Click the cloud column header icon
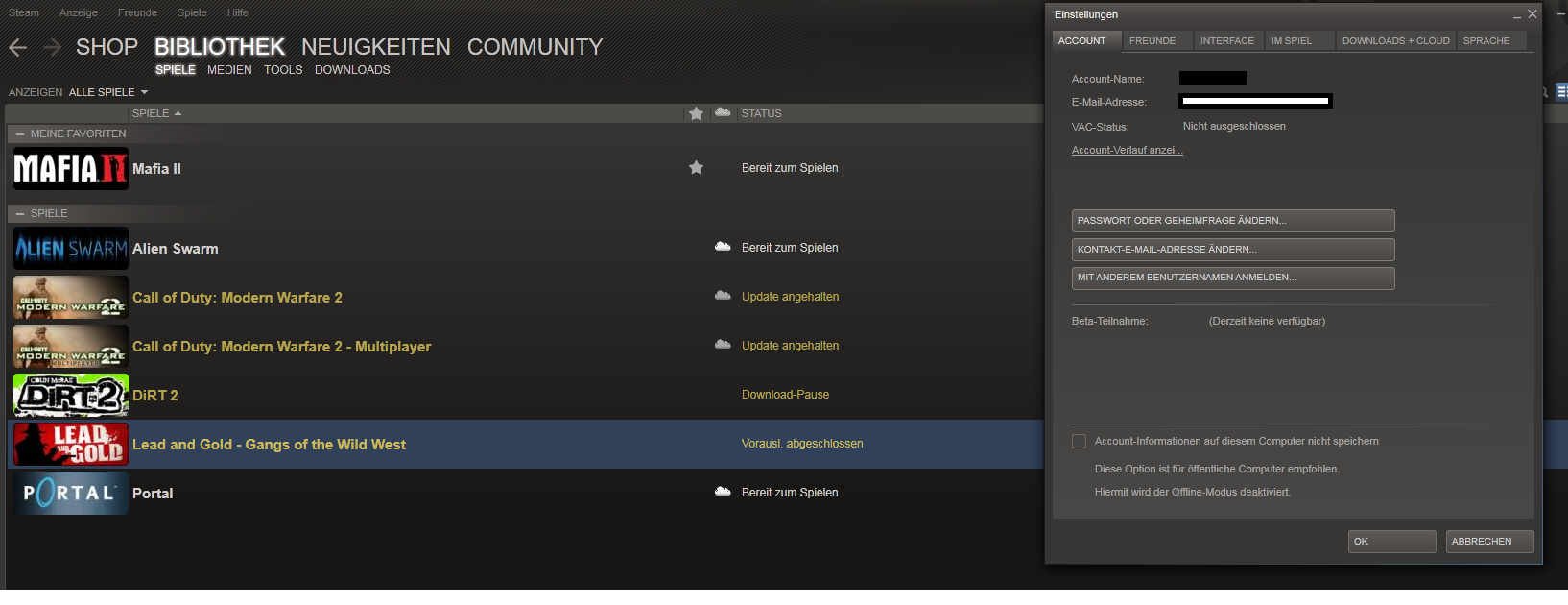This screenshot has height=605, width=1568. [723, 113]
